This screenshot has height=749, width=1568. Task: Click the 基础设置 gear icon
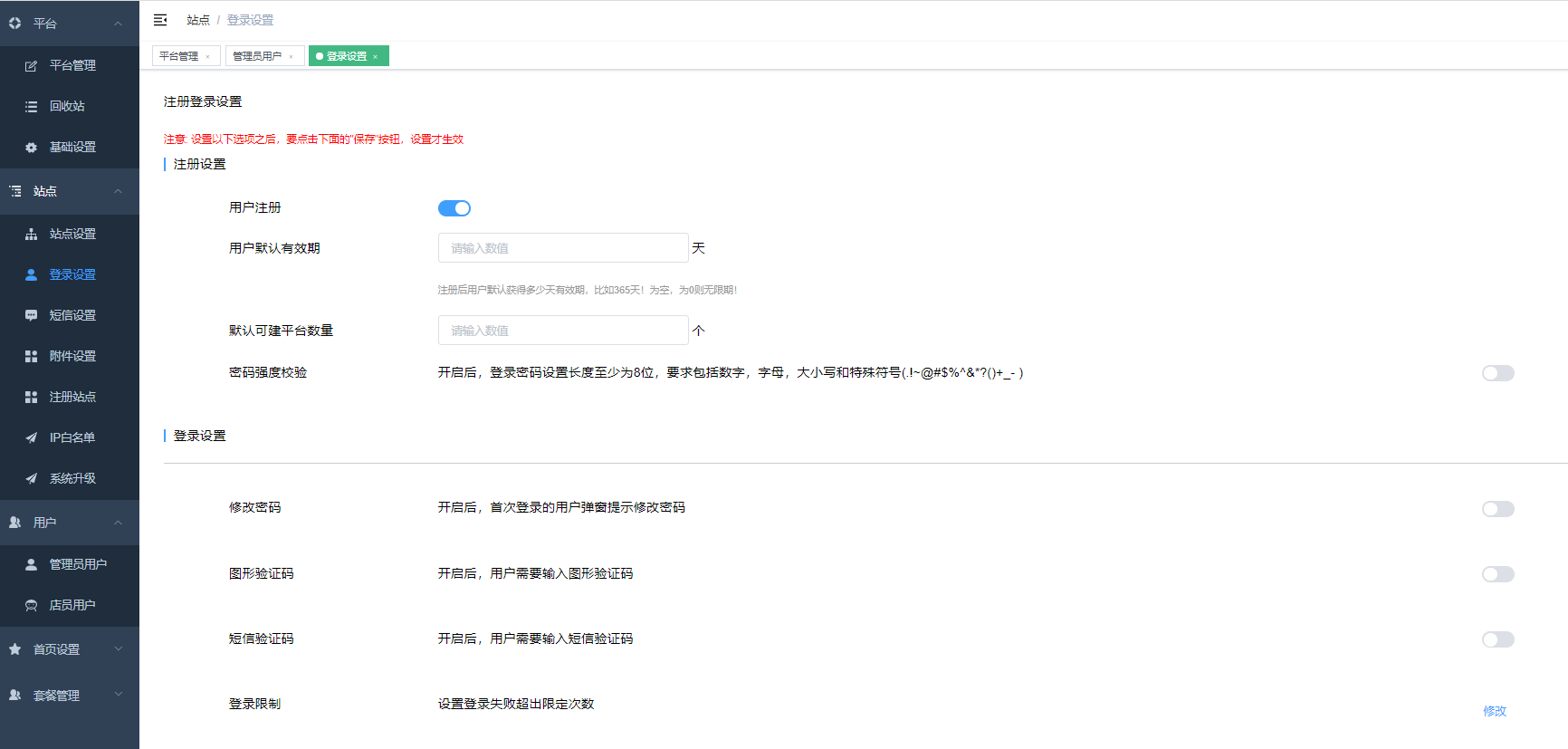pos(31,148)
